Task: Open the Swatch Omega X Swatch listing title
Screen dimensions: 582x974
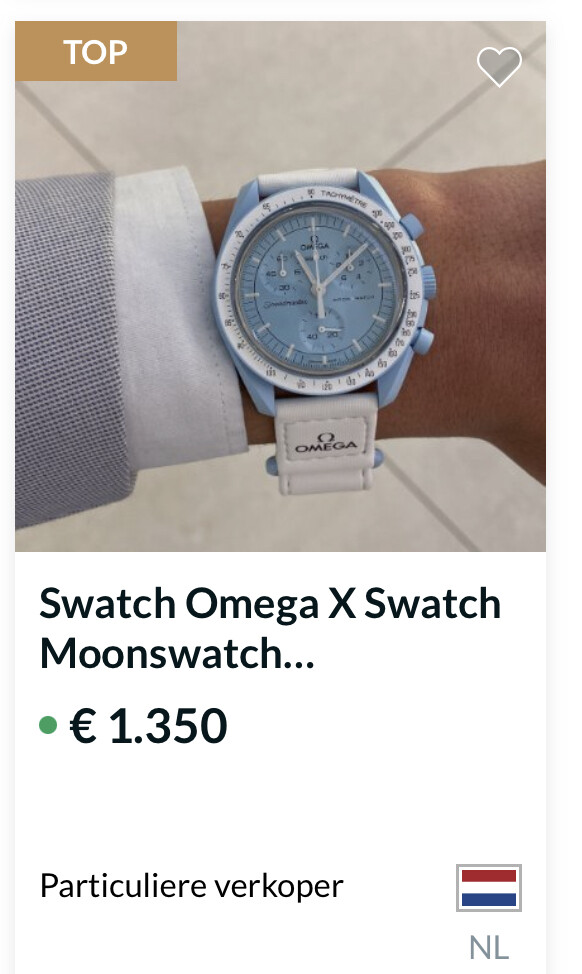Action: click(270, 603)
